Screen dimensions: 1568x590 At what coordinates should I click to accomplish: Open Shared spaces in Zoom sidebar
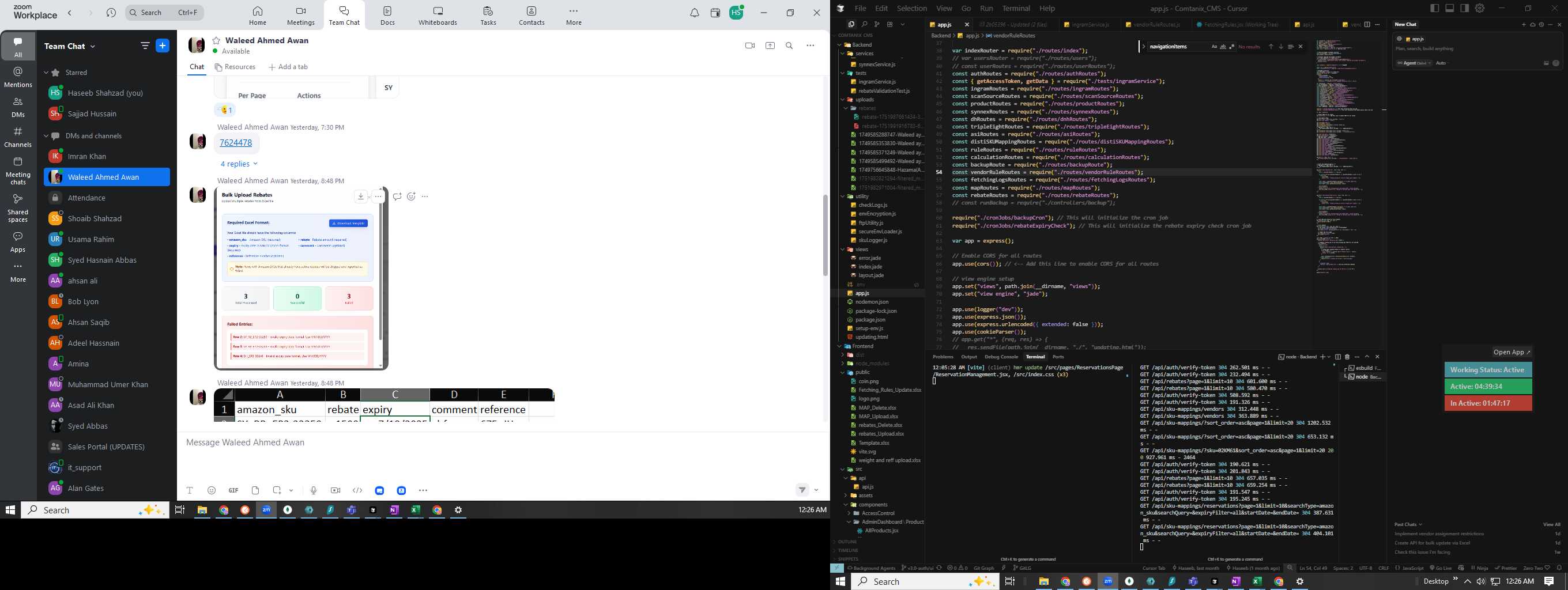point(18,208)
